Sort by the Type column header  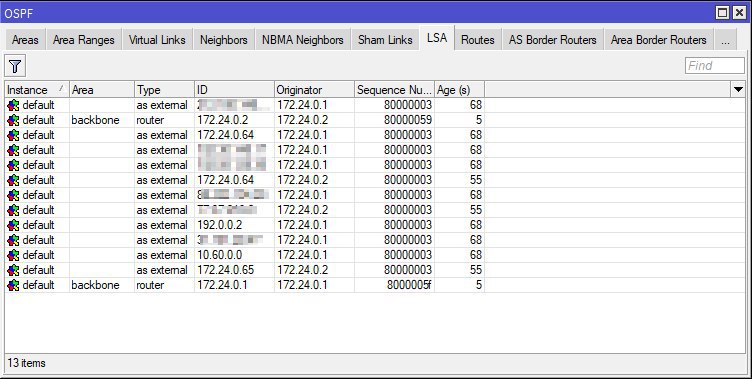tap(164, 90)
